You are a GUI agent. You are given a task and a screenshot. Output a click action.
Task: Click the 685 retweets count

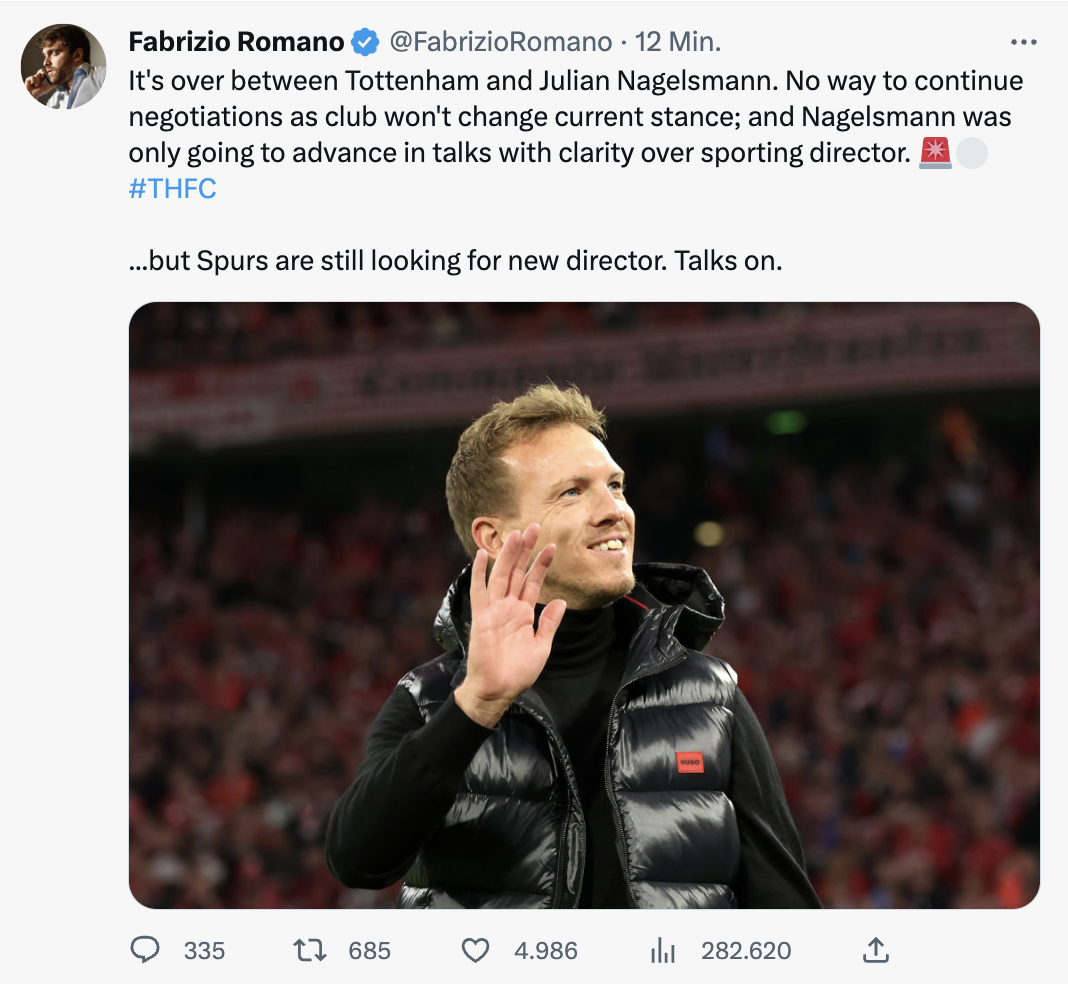369,950
